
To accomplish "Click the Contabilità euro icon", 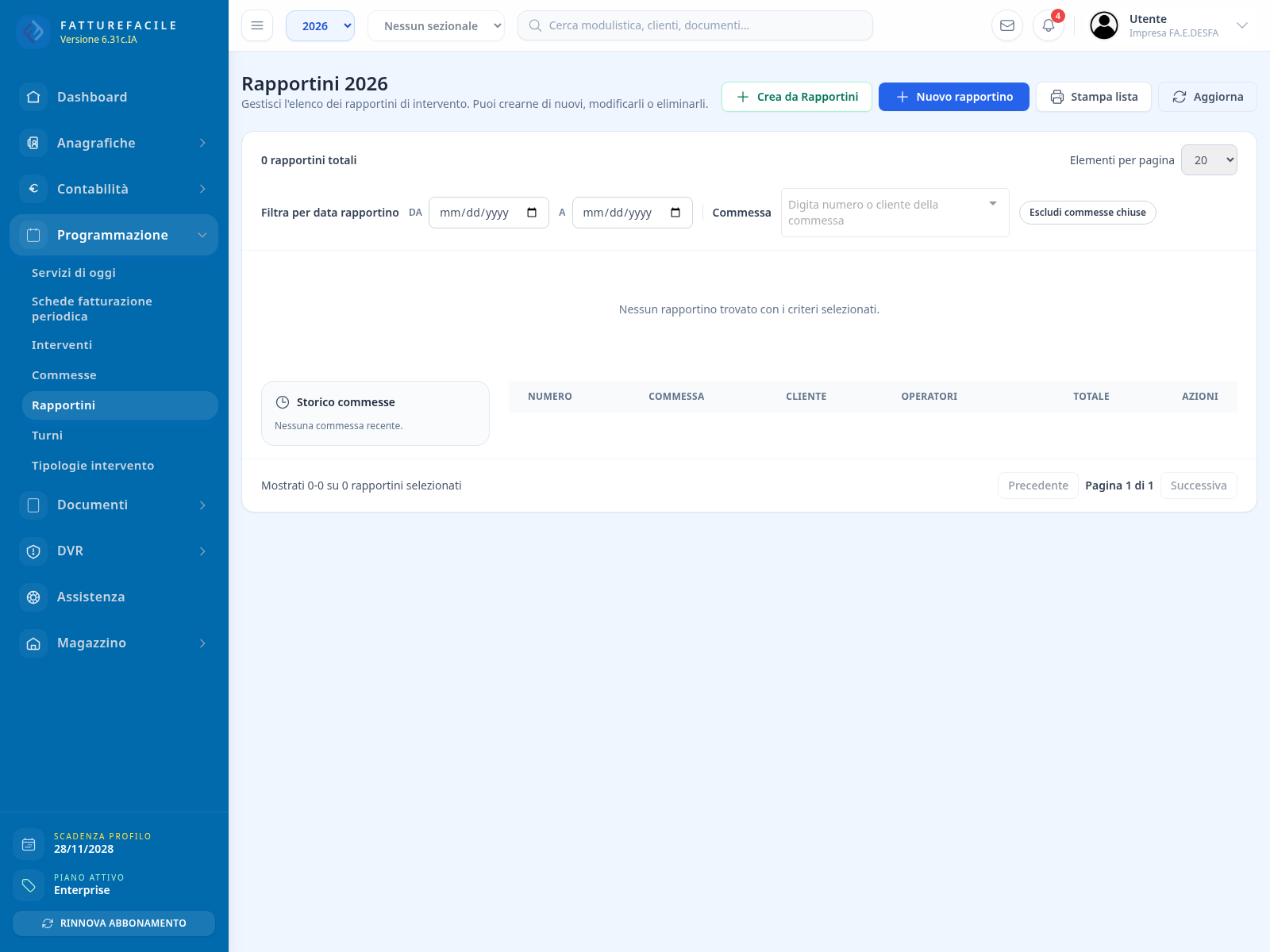I will [33, 189].
